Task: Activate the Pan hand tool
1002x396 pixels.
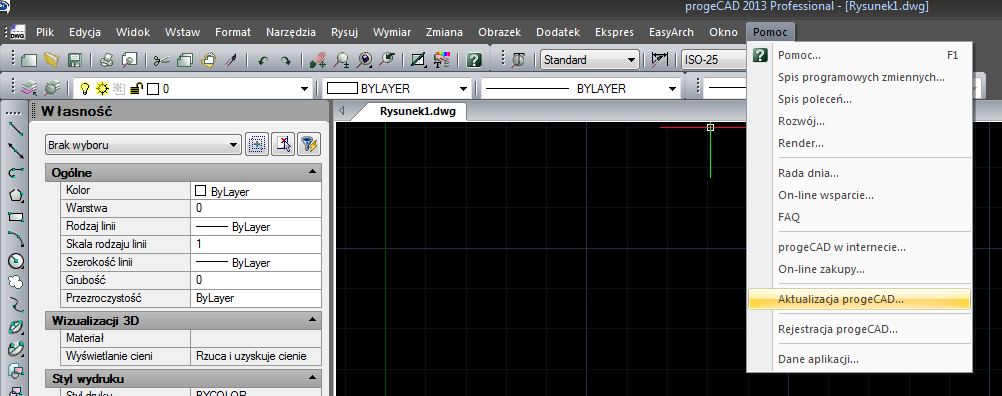Action: (318, 60)
